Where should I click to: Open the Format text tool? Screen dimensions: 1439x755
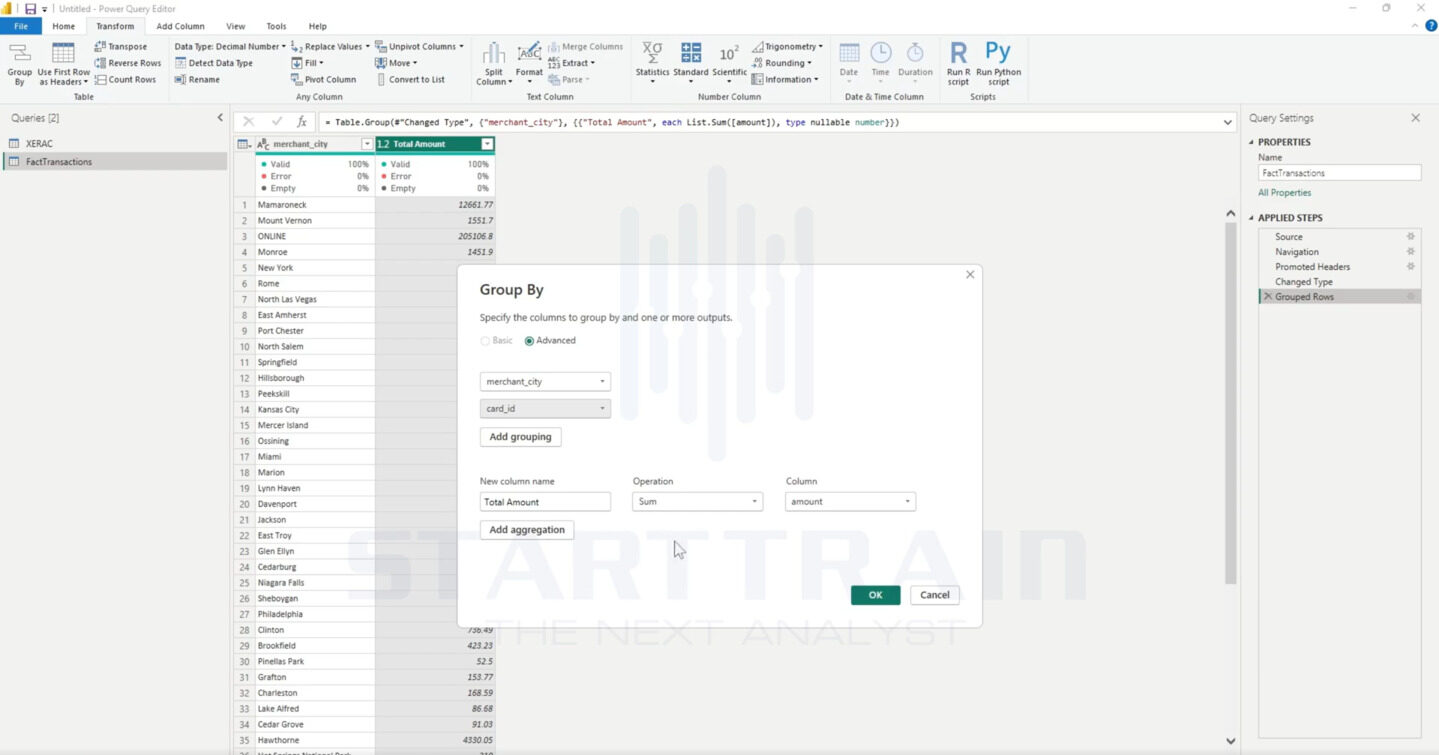coord(529,64)
